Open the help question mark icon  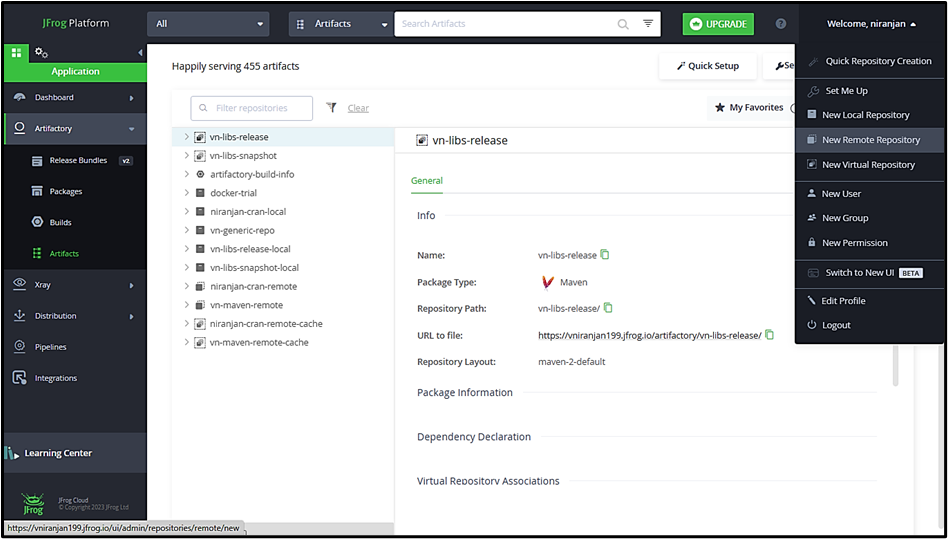point(781,24)
